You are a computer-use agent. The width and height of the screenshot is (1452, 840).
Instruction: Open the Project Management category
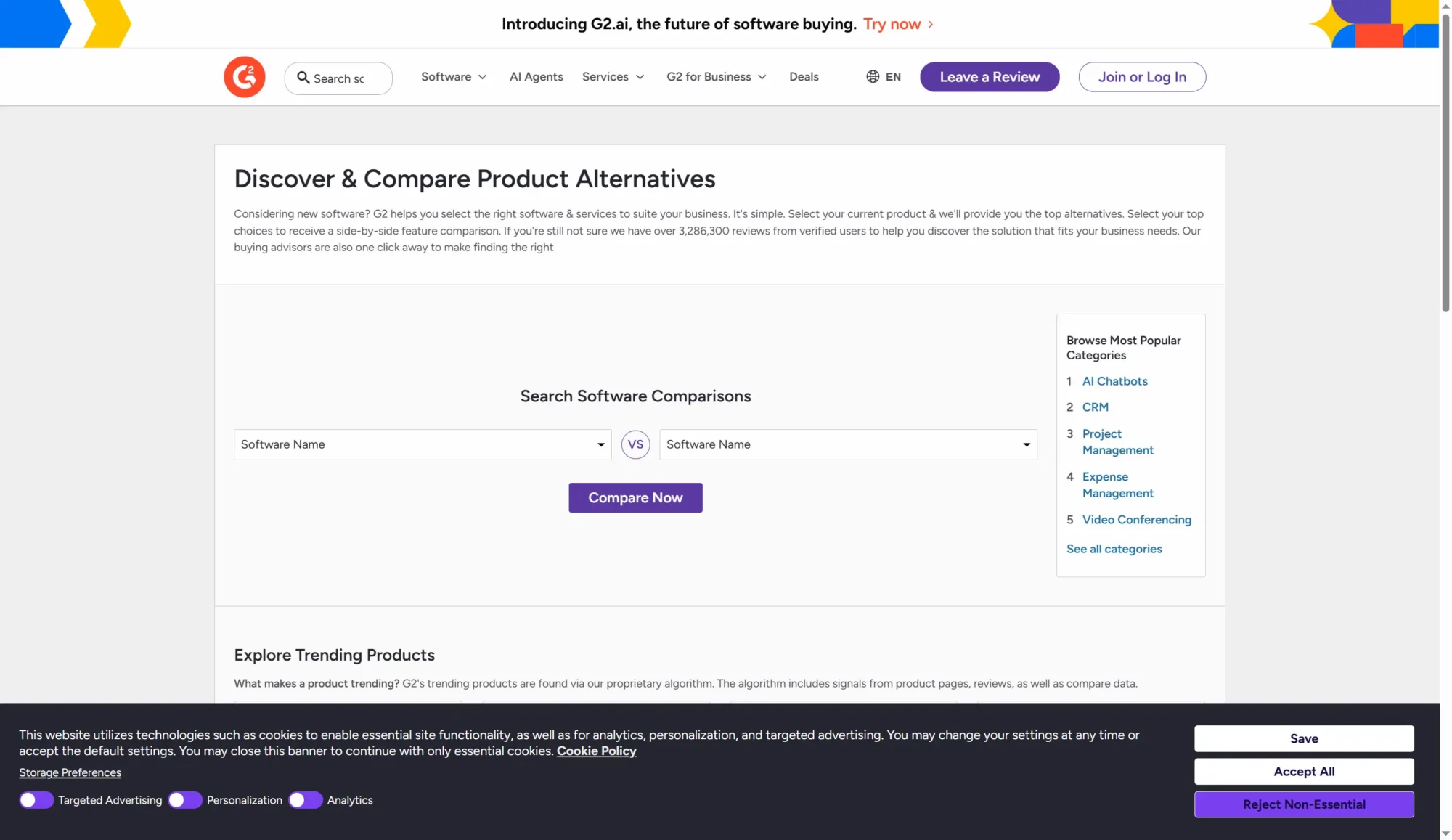[x=1117, y=442]
